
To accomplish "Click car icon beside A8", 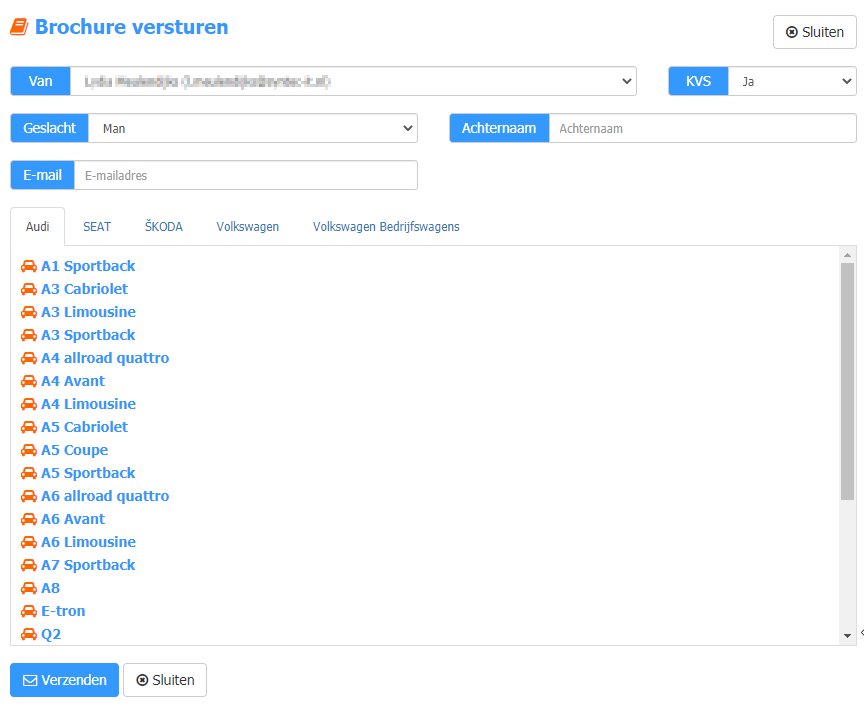I will [29, 588].
